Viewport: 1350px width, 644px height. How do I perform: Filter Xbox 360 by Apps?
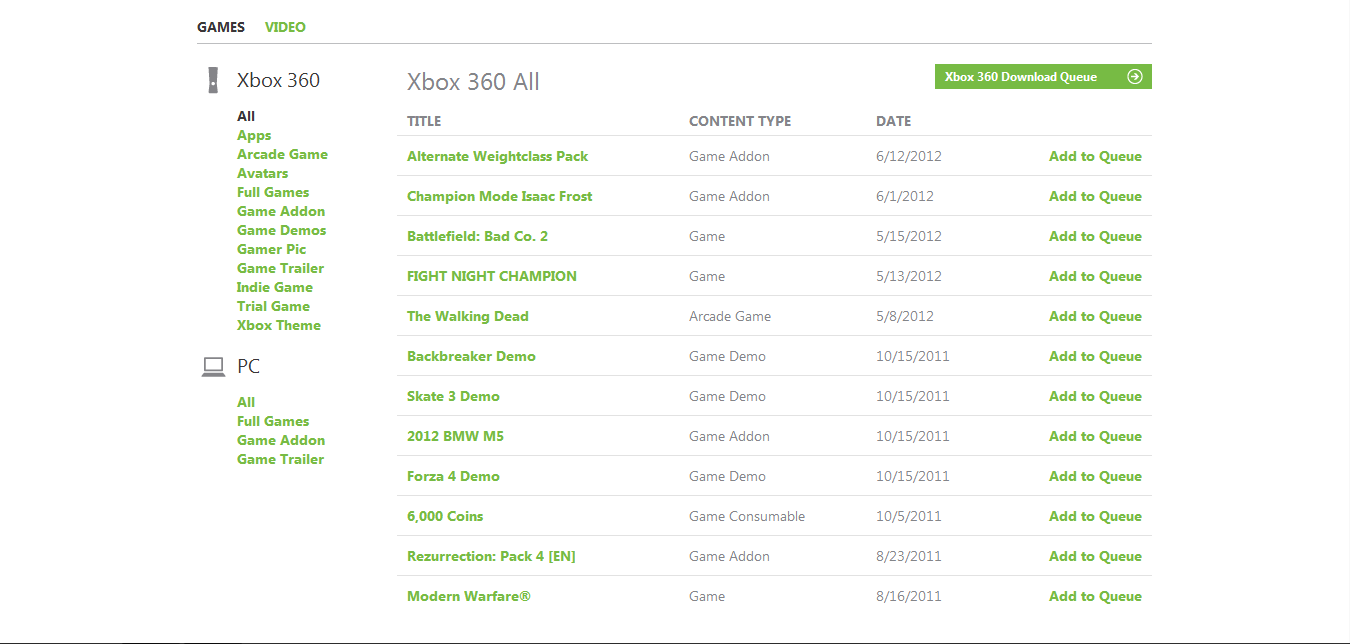254,135
